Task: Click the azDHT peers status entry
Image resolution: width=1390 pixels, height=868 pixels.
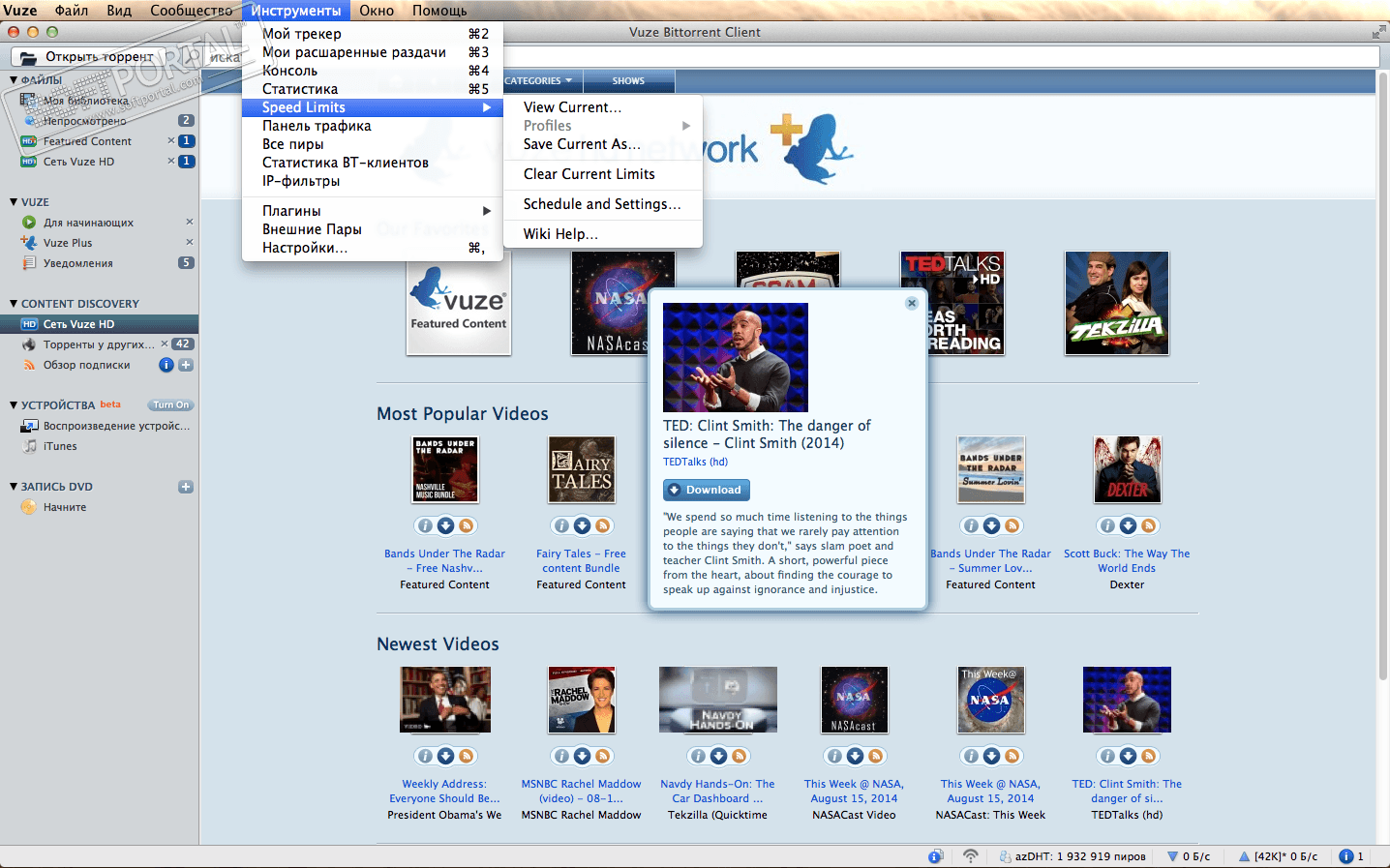Action: point(1073,856)
